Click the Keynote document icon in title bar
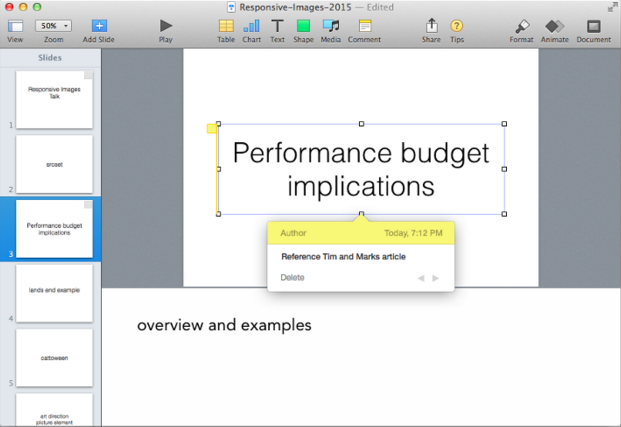This screenshot has width=621, height=427. click(231, 7)
